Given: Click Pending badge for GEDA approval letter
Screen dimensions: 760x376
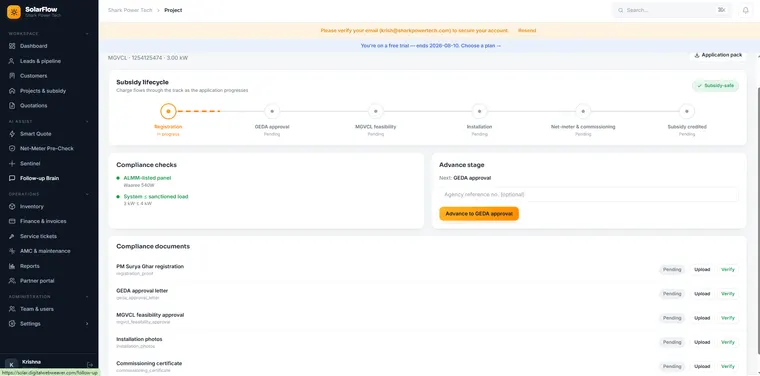Looking at the screenshot, I should [672, 294].
